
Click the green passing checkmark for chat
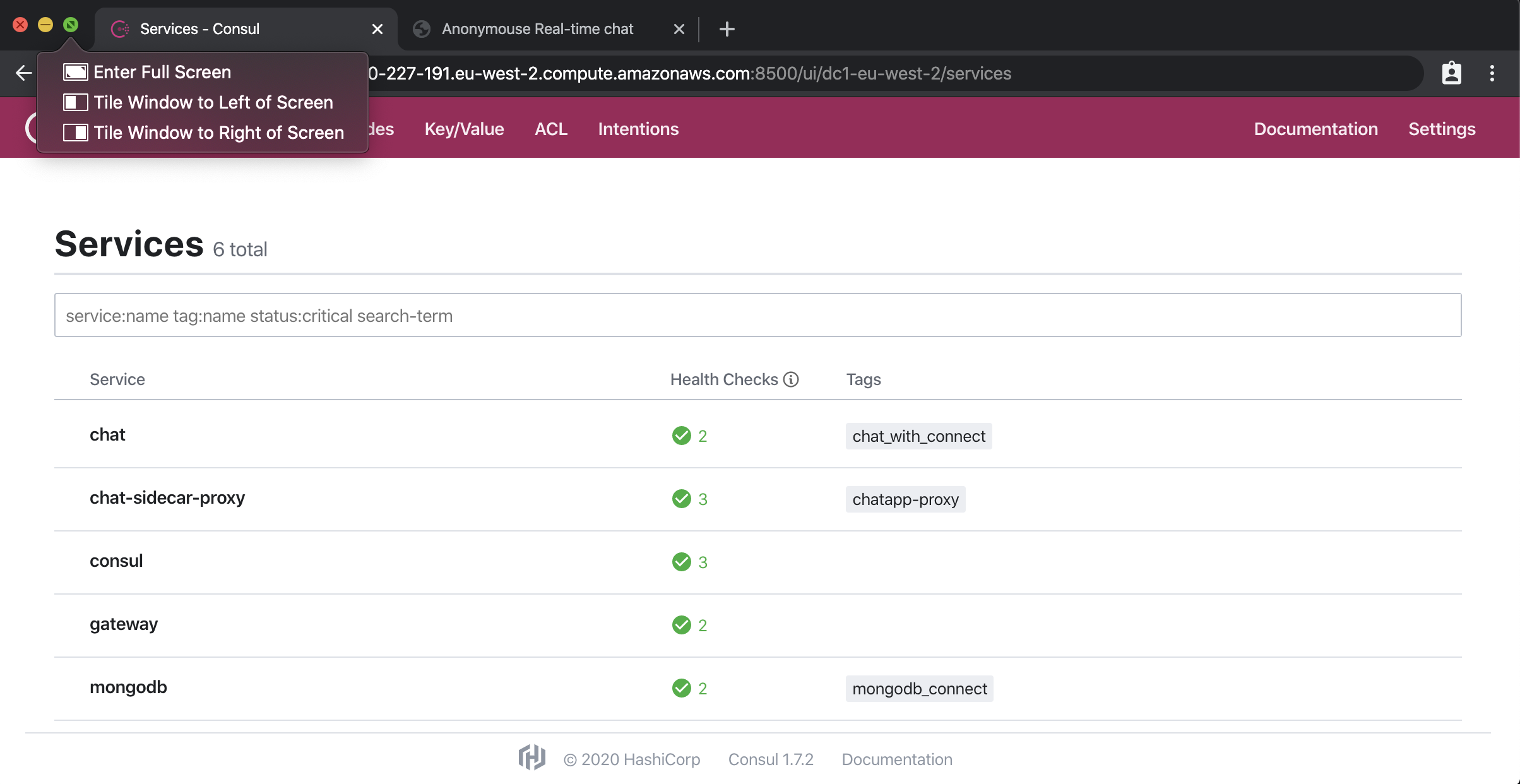(x=682, y=436)
